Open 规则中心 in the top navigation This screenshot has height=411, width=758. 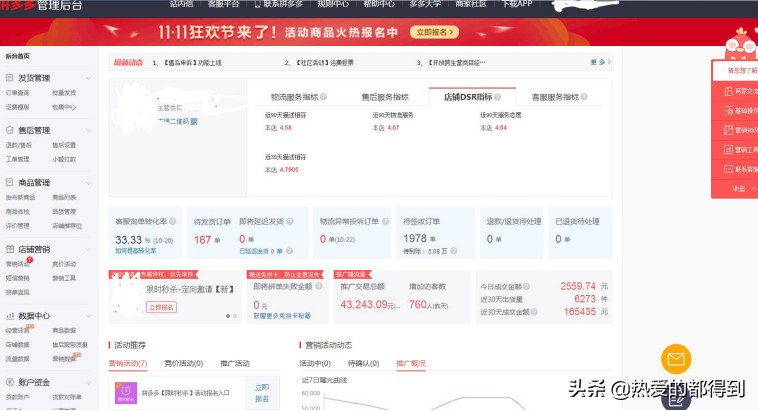point(333,4)
